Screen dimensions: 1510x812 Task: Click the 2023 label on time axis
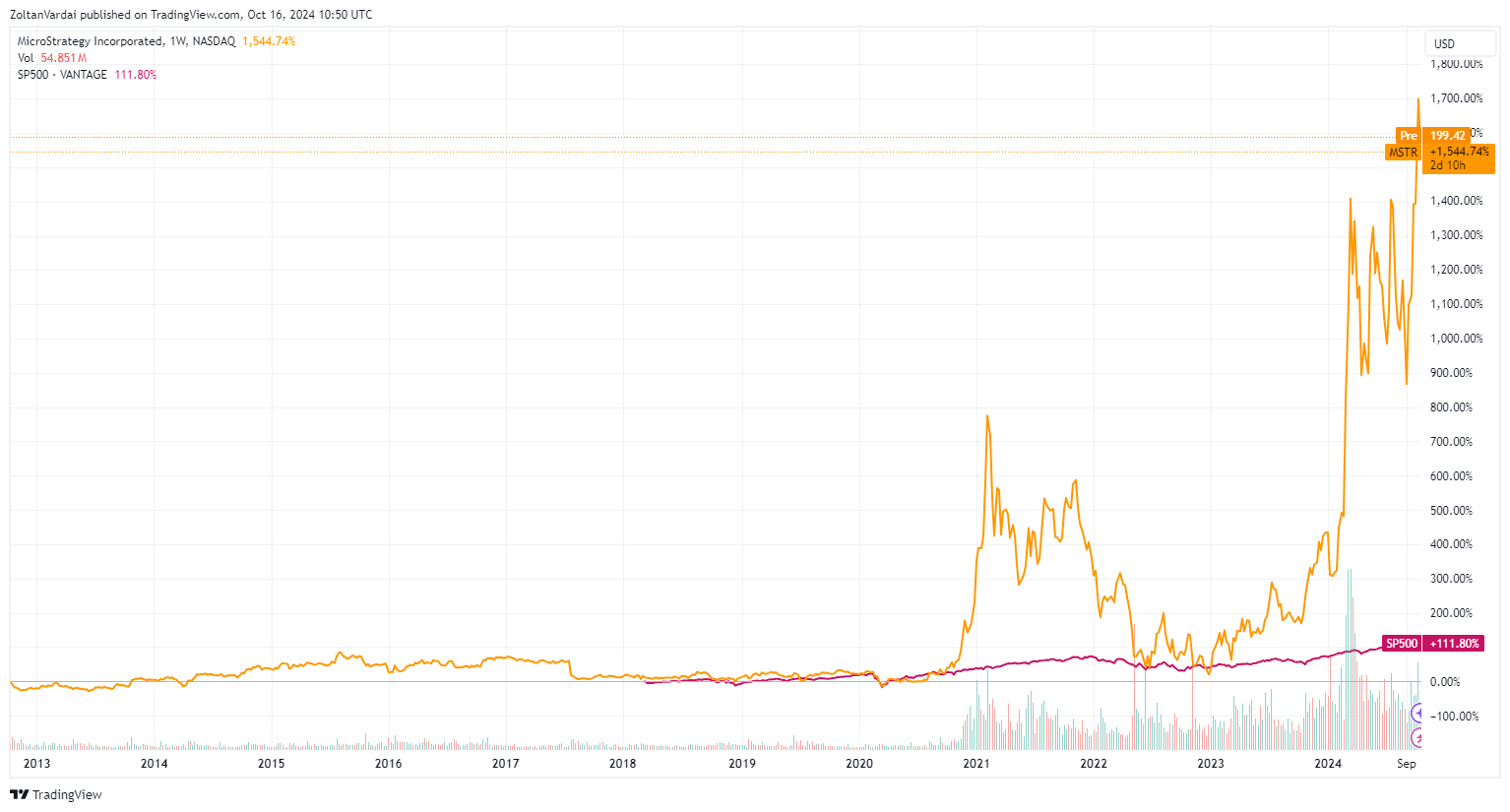click(1211, 764)
